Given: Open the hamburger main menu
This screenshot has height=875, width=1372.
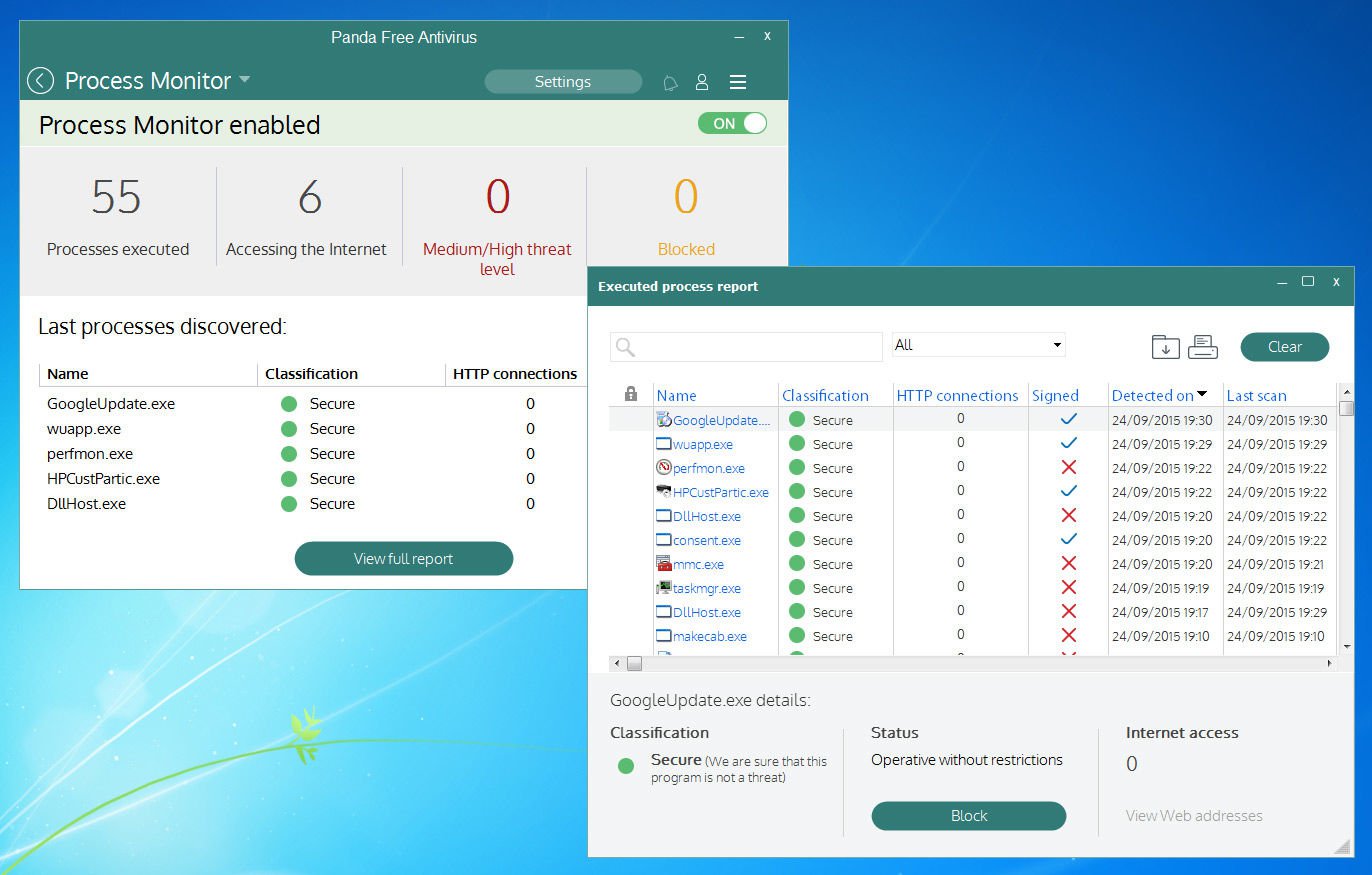Looking at the screenshot, I should (x=738, y=82).
